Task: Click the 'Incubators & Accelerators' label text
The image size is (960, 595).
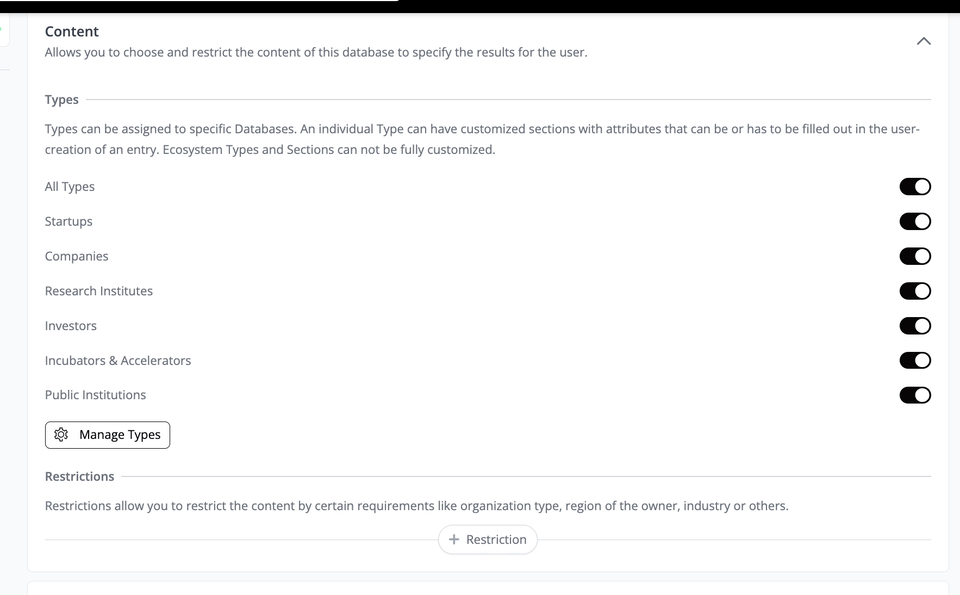Action: point(118,360)
